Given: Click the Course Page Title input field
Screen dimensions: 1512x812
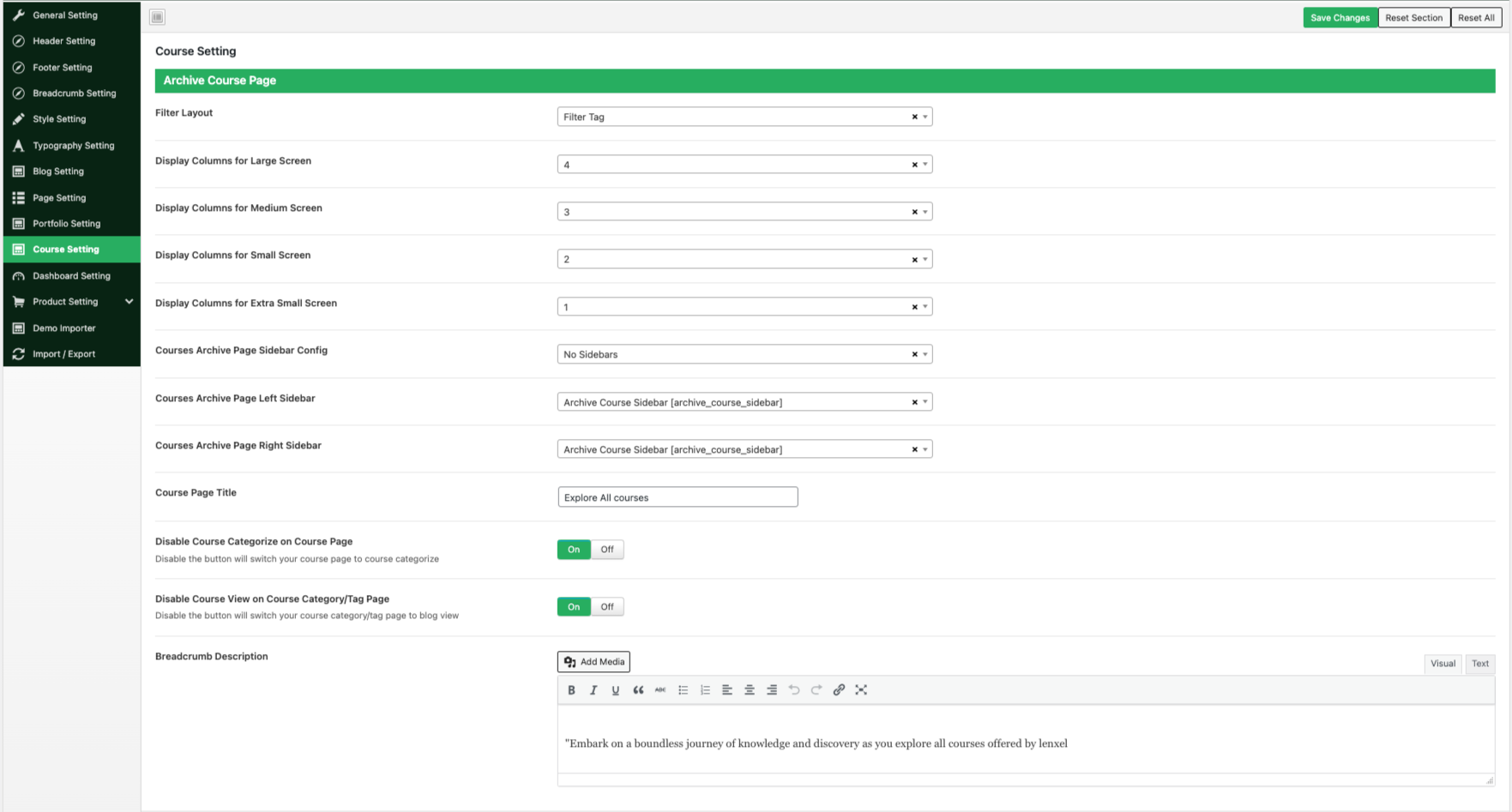Looking at the screenshot, I should [x=678, y=497].
